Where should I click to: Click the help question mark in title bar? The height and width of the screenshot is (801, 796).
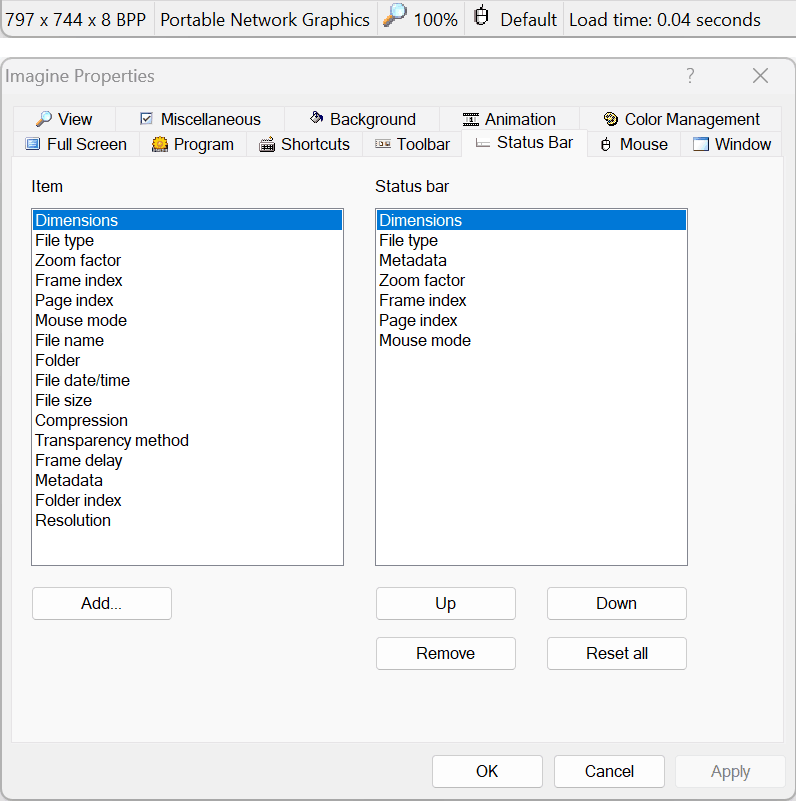tap(690, 76)
